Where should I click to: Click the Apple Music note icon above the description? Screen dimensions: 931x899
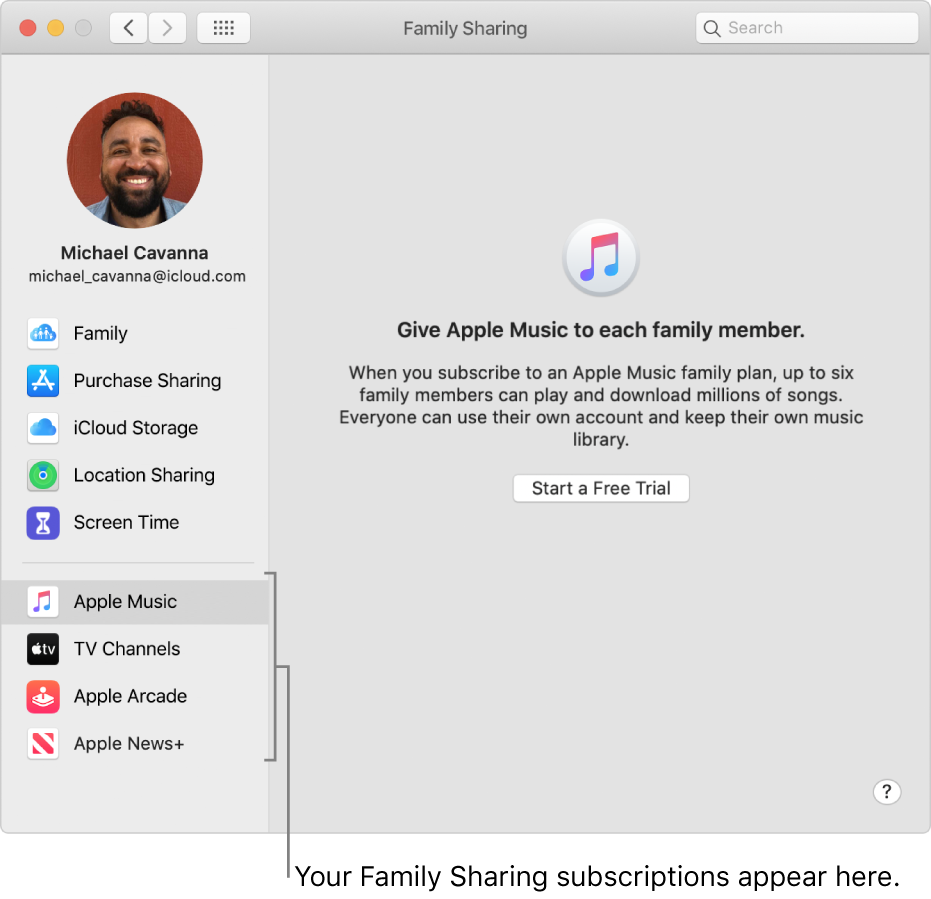[600, 257]
